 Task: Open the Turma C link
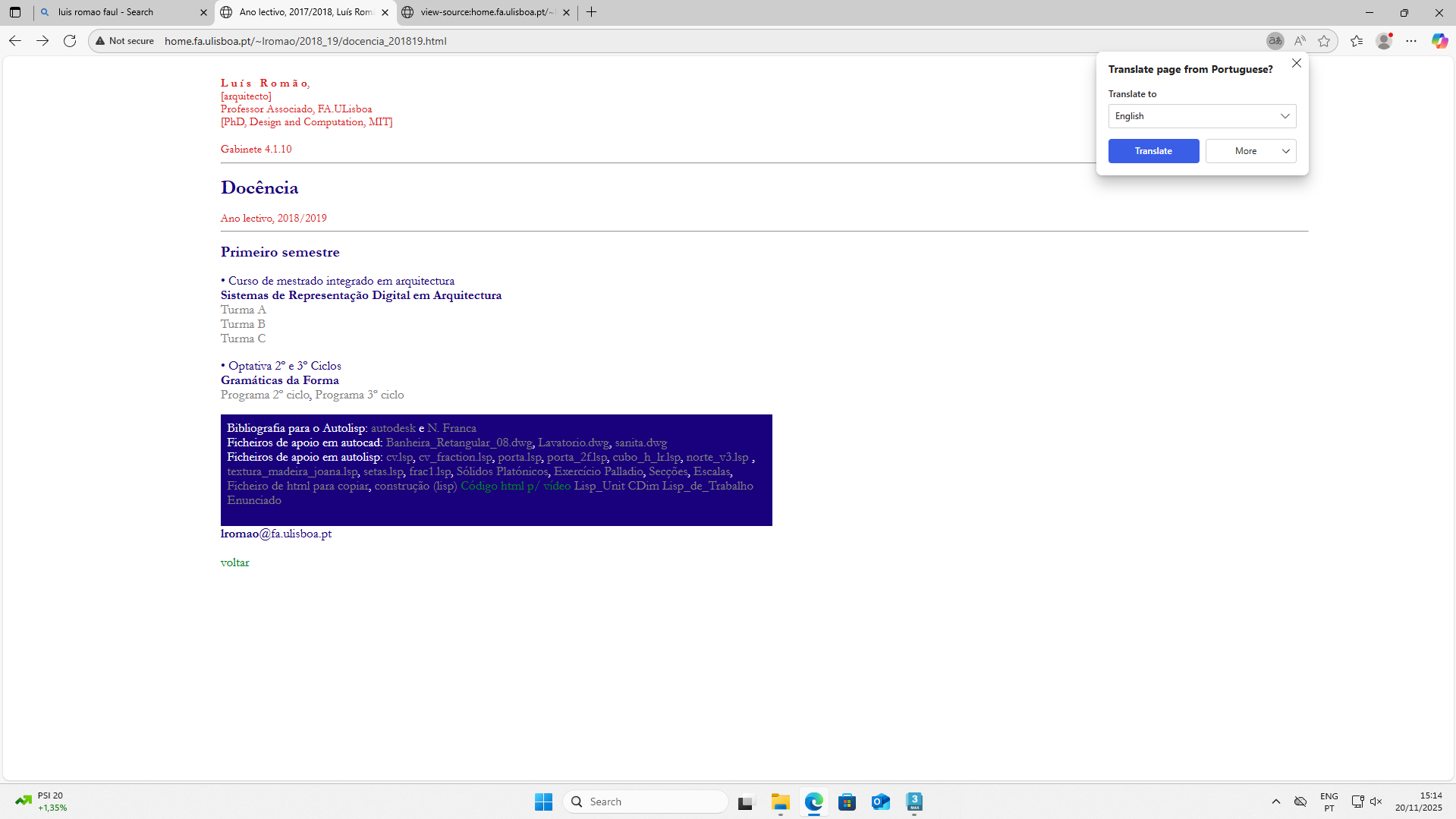click(x=243, y=339)
